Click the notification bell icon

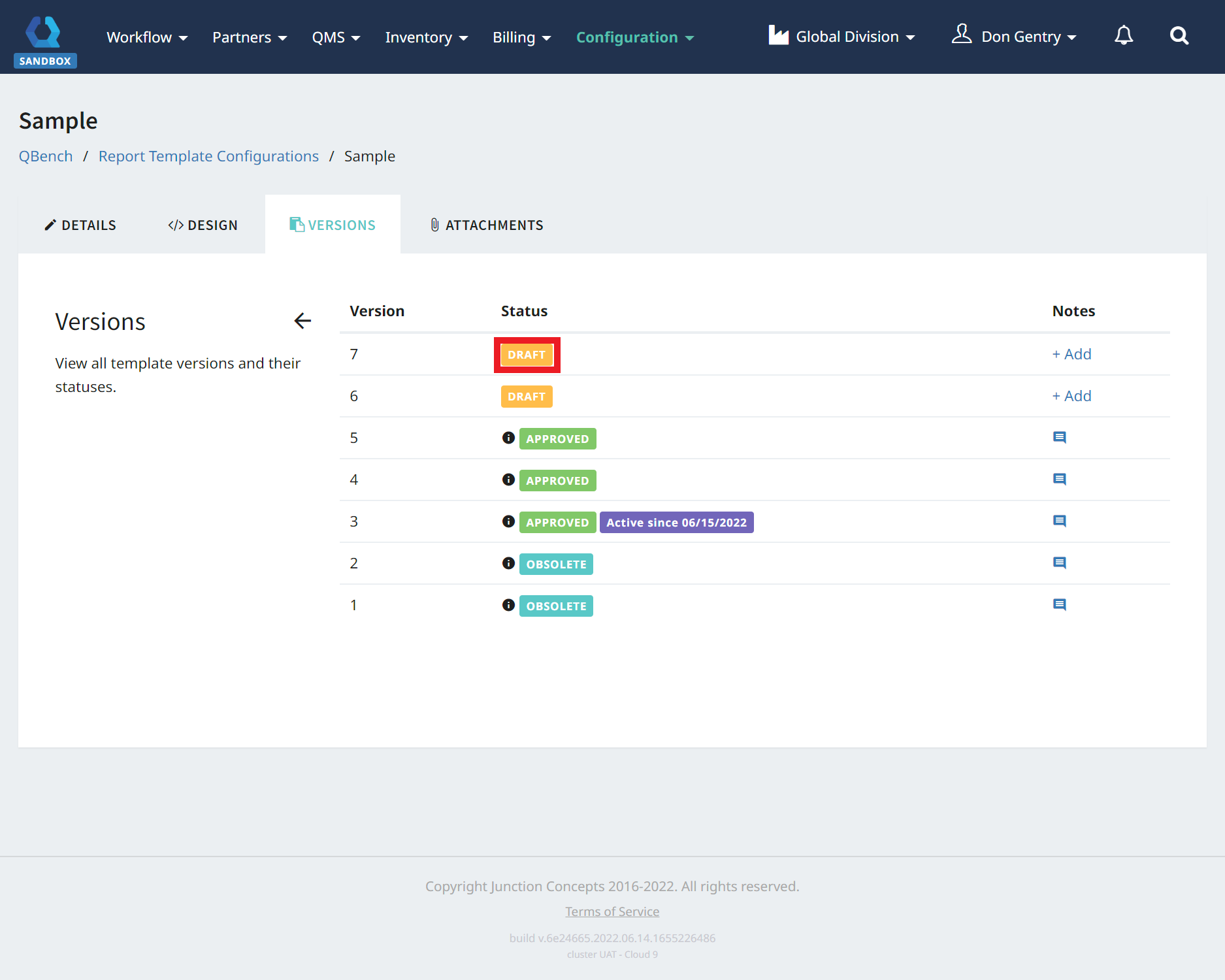[1123, 36]
